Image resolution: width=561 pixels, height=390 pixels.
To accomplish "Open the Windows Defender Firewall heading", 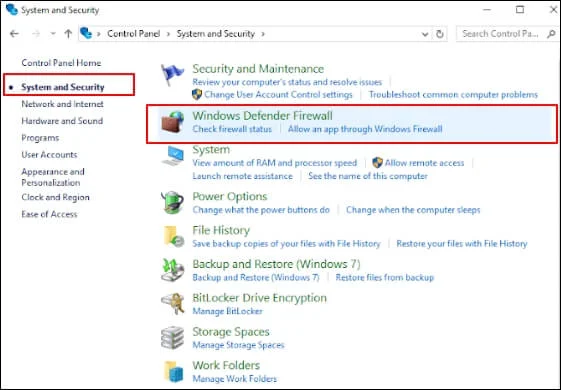I will pos(262,116).
